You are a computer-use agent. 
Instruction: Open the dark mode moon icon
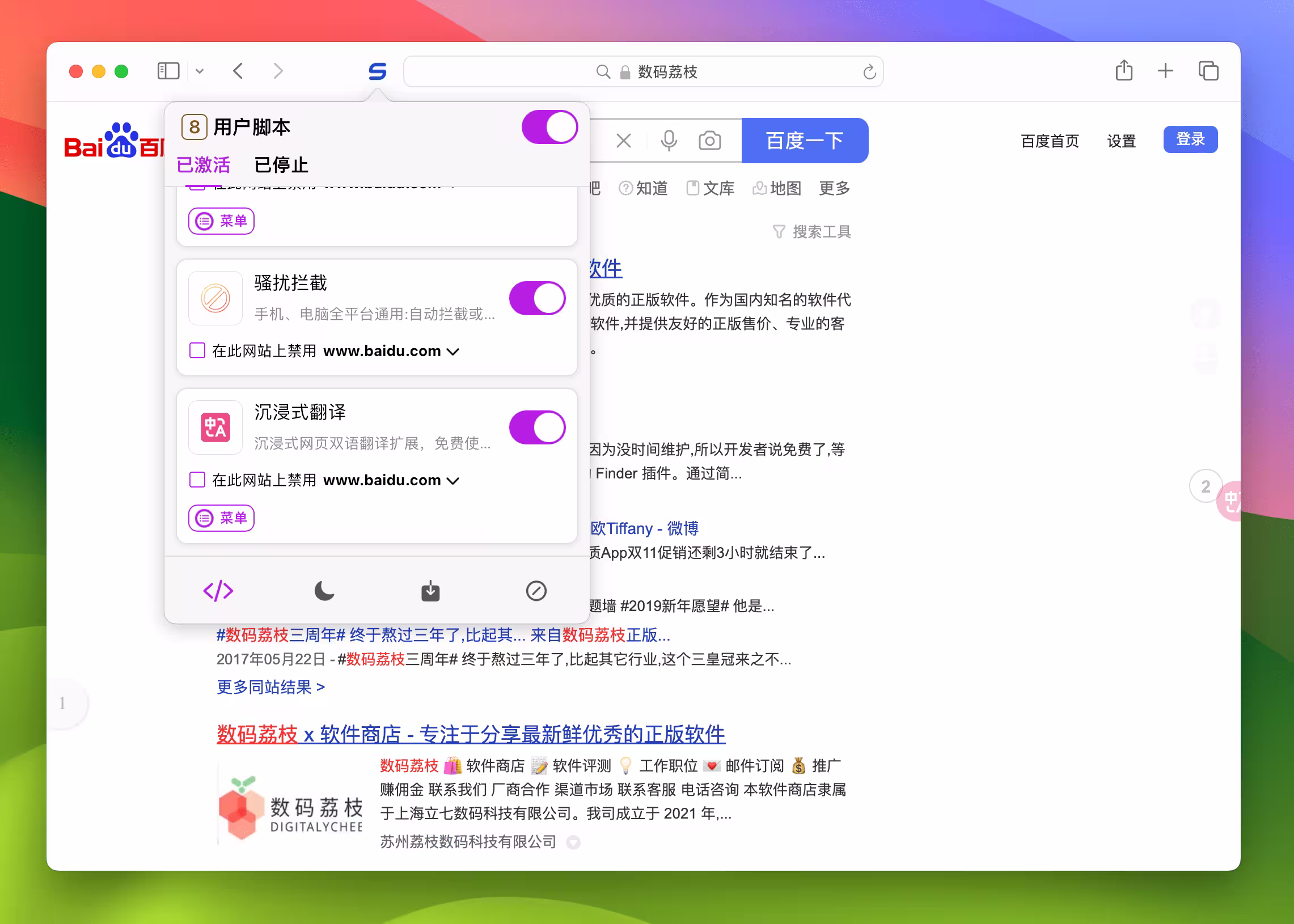coord(324,591)
